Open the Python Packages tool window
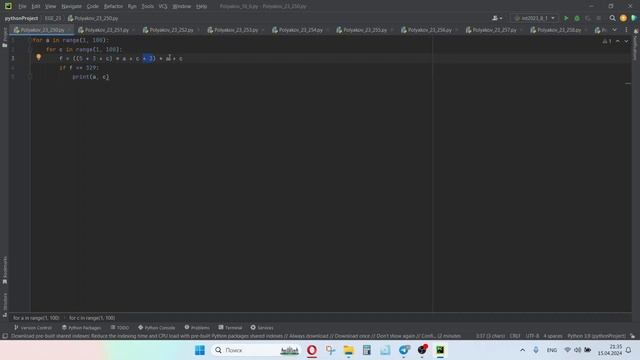640x360 pixels. (81, 328)
